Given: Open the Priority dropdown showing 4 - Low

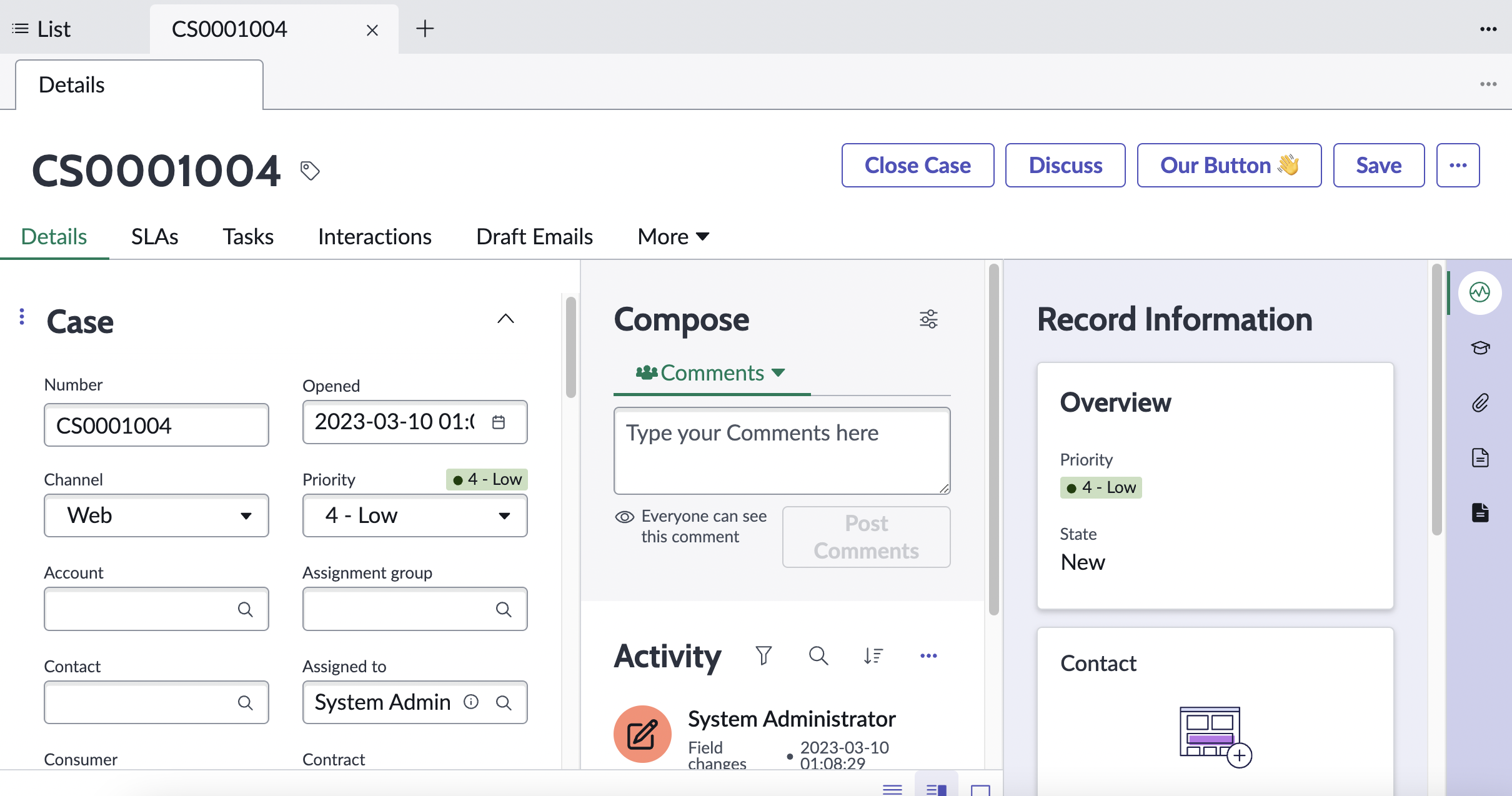Looking at the screenshot, I should (415, 515).
